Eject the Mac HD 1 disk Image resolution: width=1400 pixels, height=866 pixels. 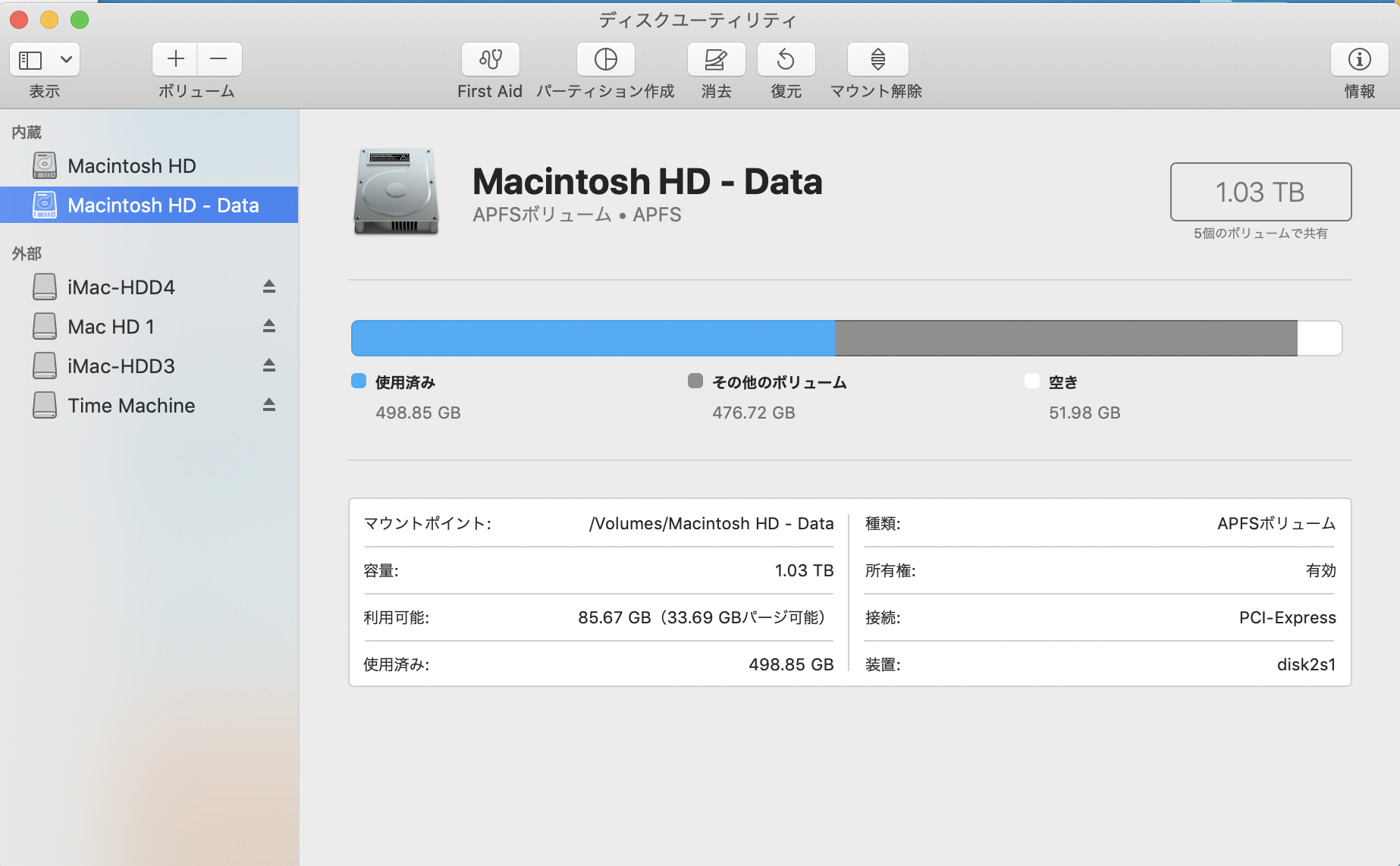point(269,326)
